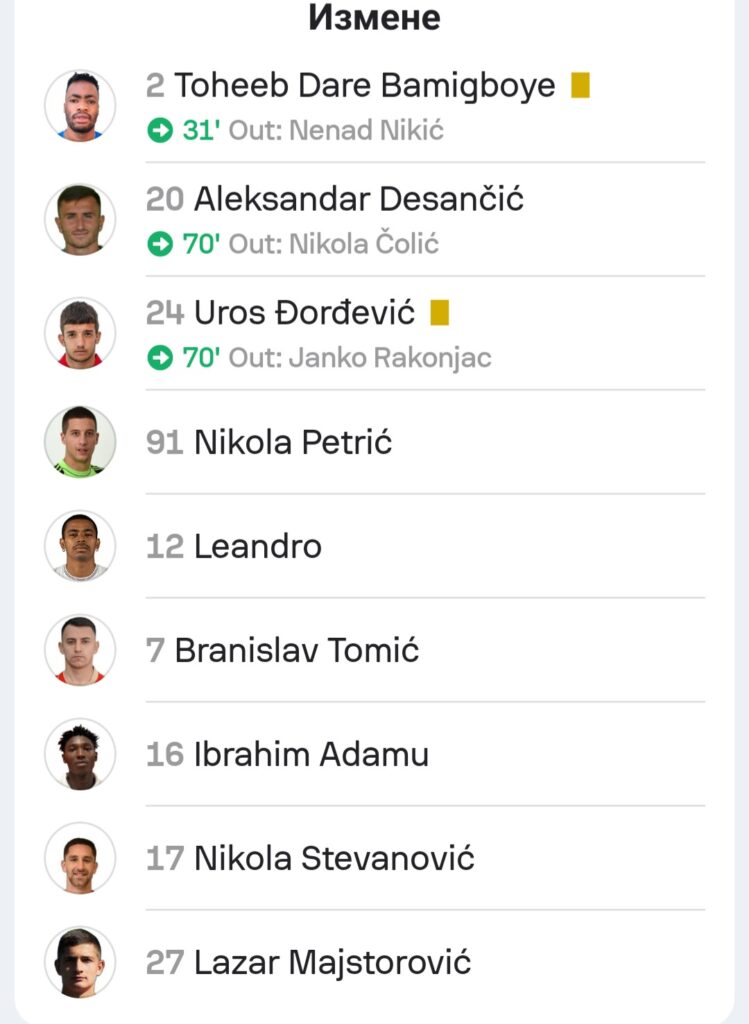
Task: Tap the Out: Nenad Nikić substitution text
Action: [x=336, y=131]
